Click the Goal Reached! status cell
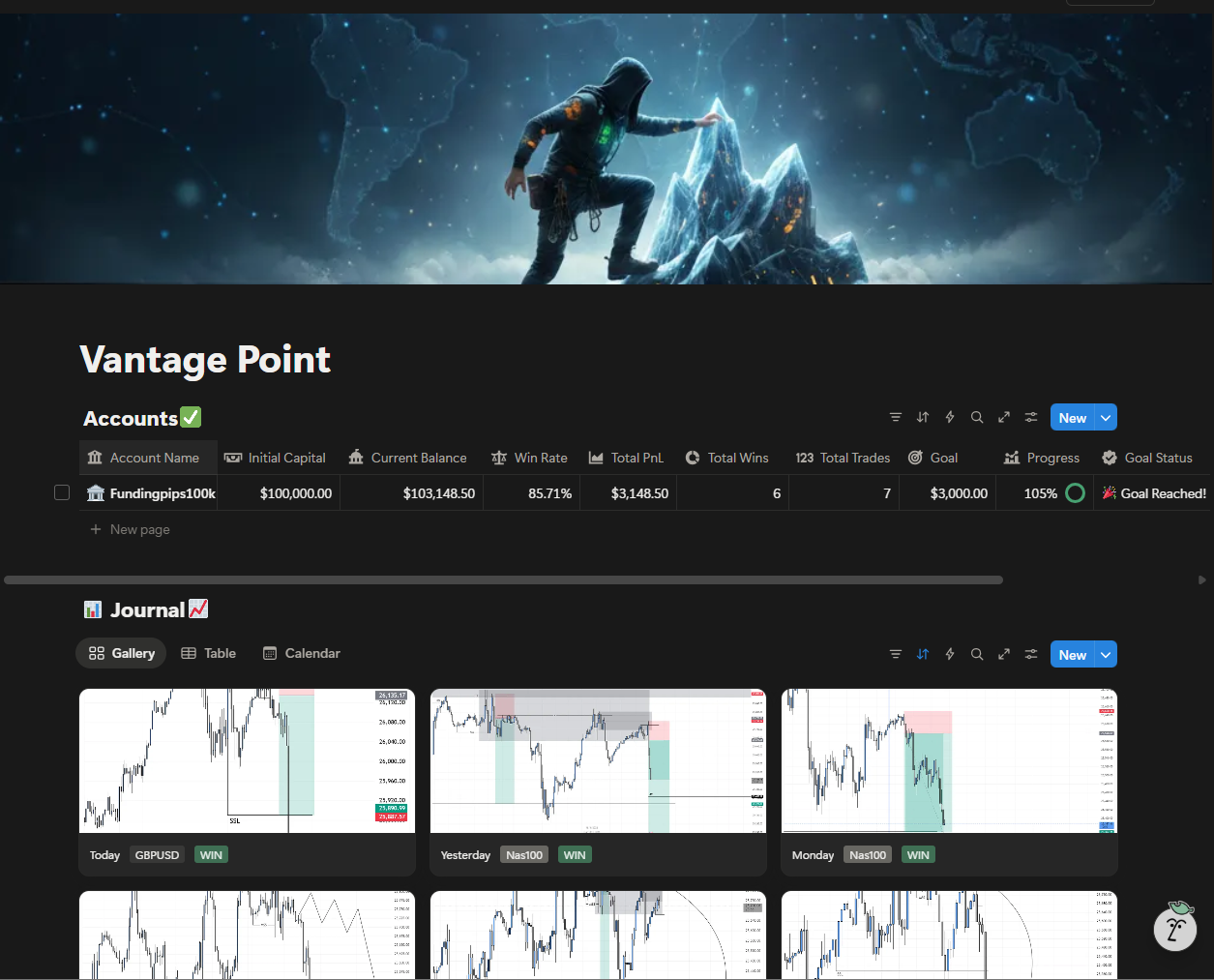Screen dimensions: 1214x980 point(1152,493)
